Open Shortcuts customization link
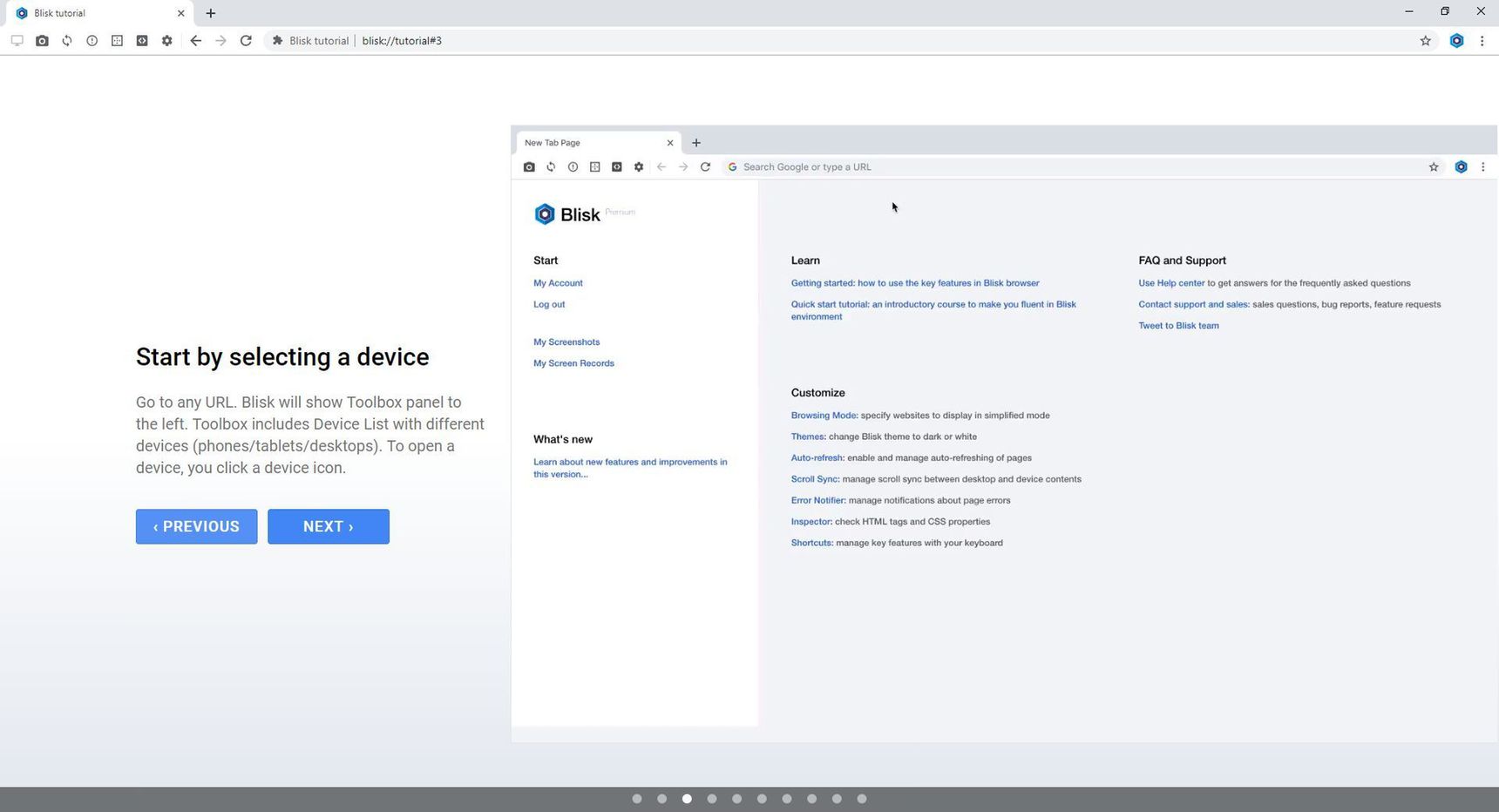The image size is (1499, 812). [x=812, y=543]
